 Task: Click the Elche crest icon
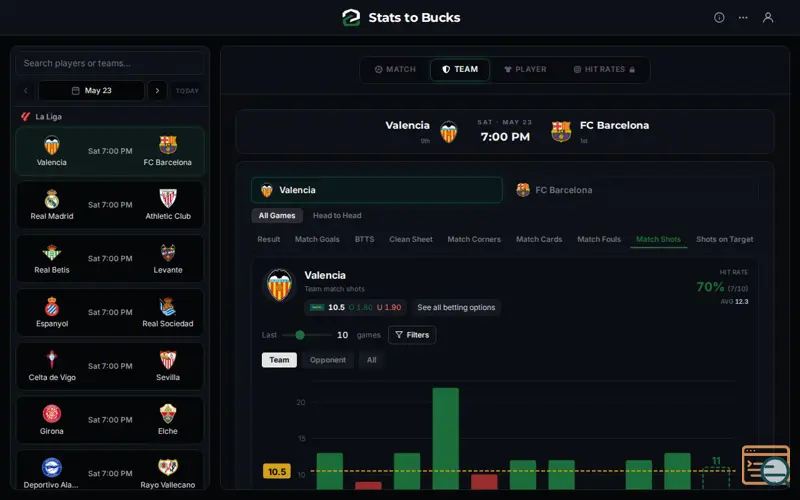tap(168, 414)
